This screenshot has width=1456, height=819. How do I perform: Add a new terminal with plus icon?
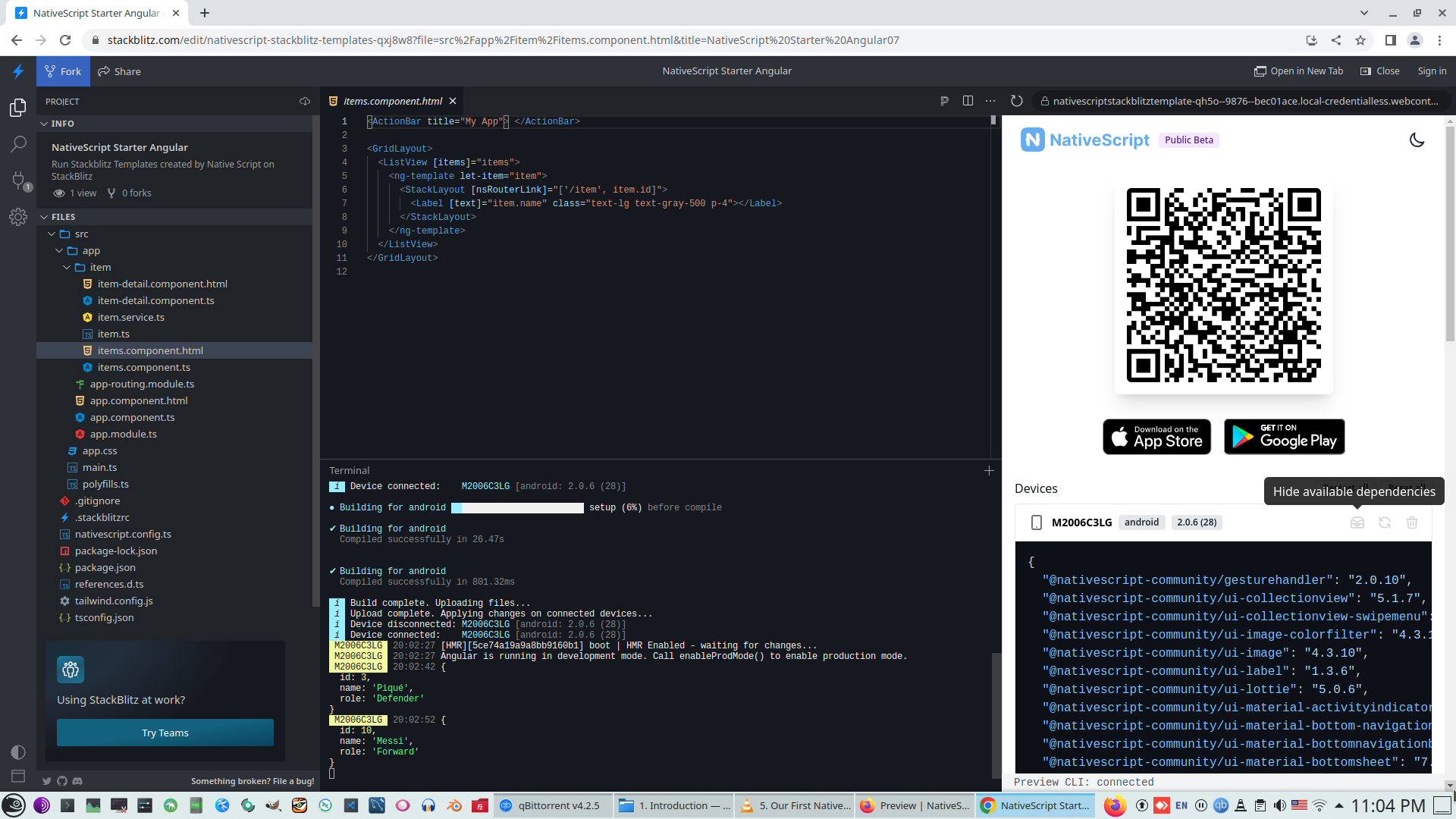tap(989, 471)
